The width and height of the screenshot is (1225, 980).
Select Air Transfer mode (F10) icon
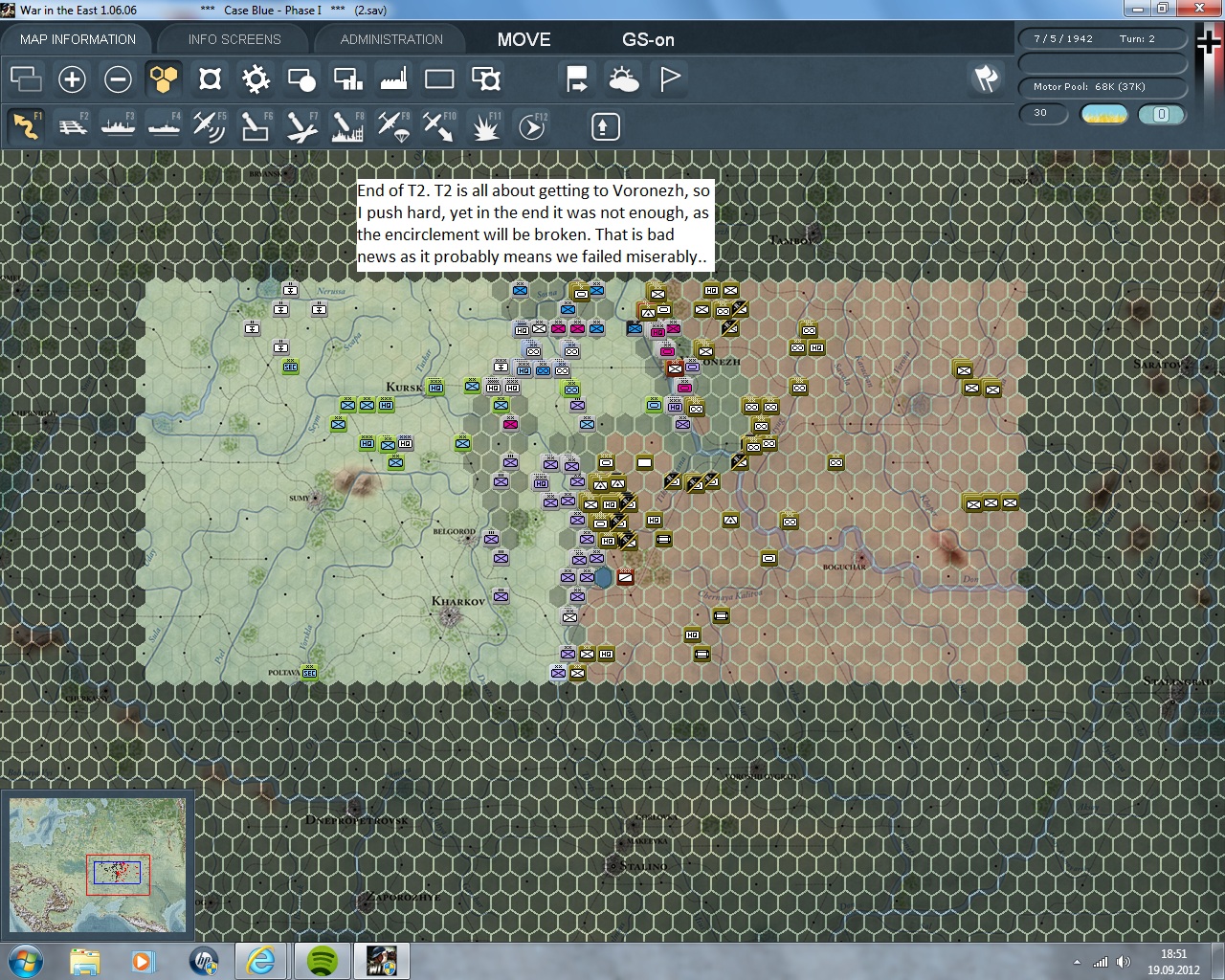439,126
